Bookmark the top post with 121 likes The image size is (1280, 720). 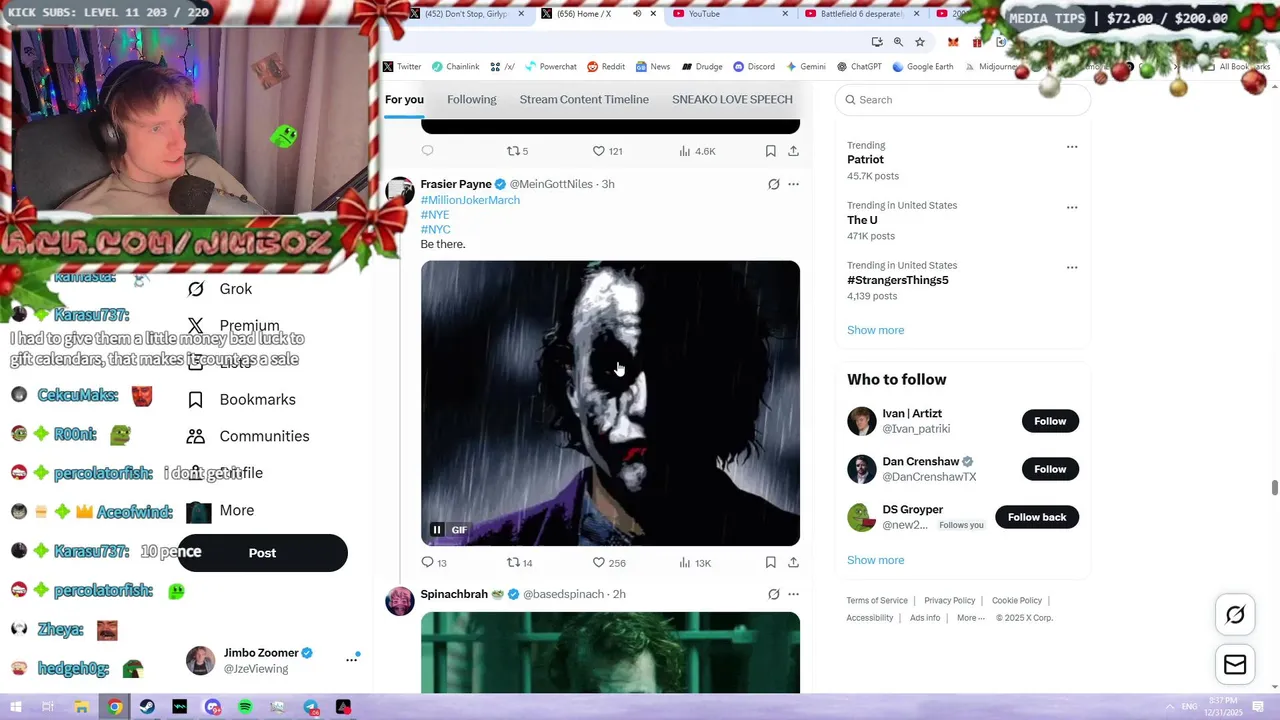point(770,151)
